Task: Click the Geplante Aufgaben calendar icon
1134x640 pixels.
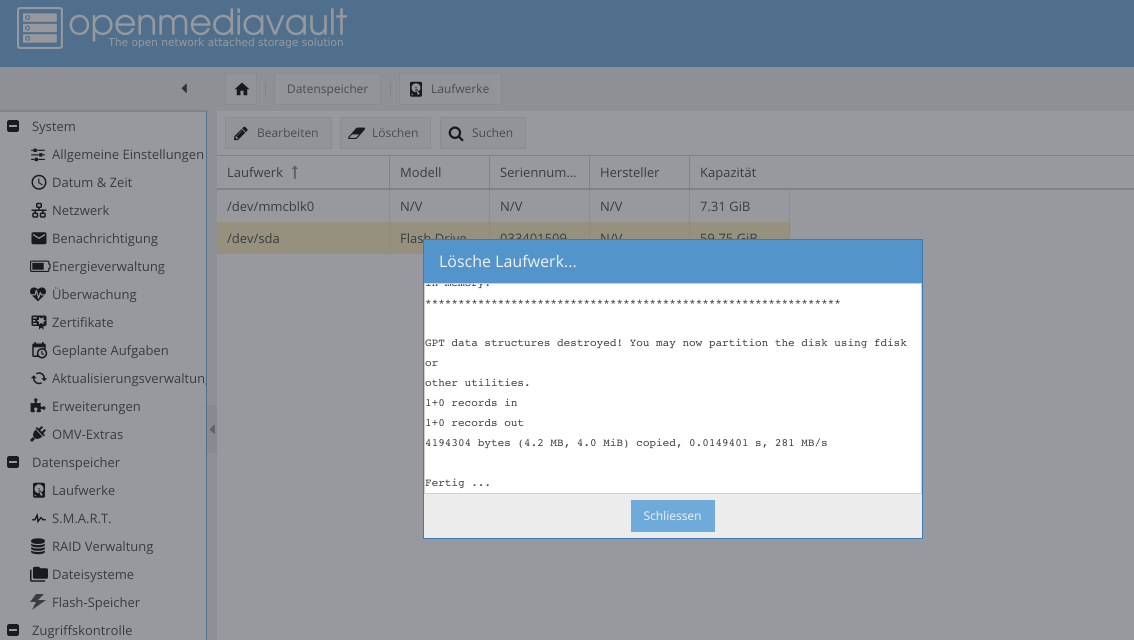Action: point(39,350)
